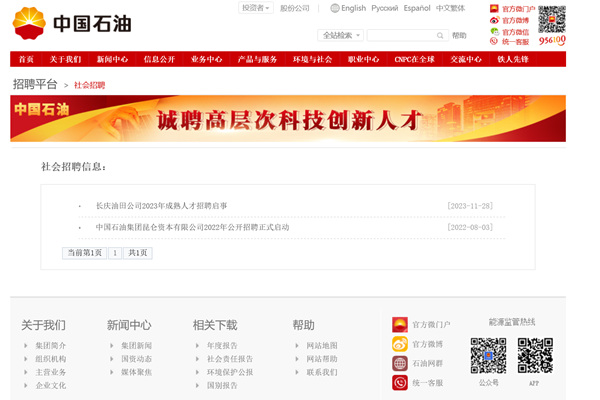The width and height of the screenshot is (600, 400).
Task: Open footer link 组织机构
Action: pos(51,359)
